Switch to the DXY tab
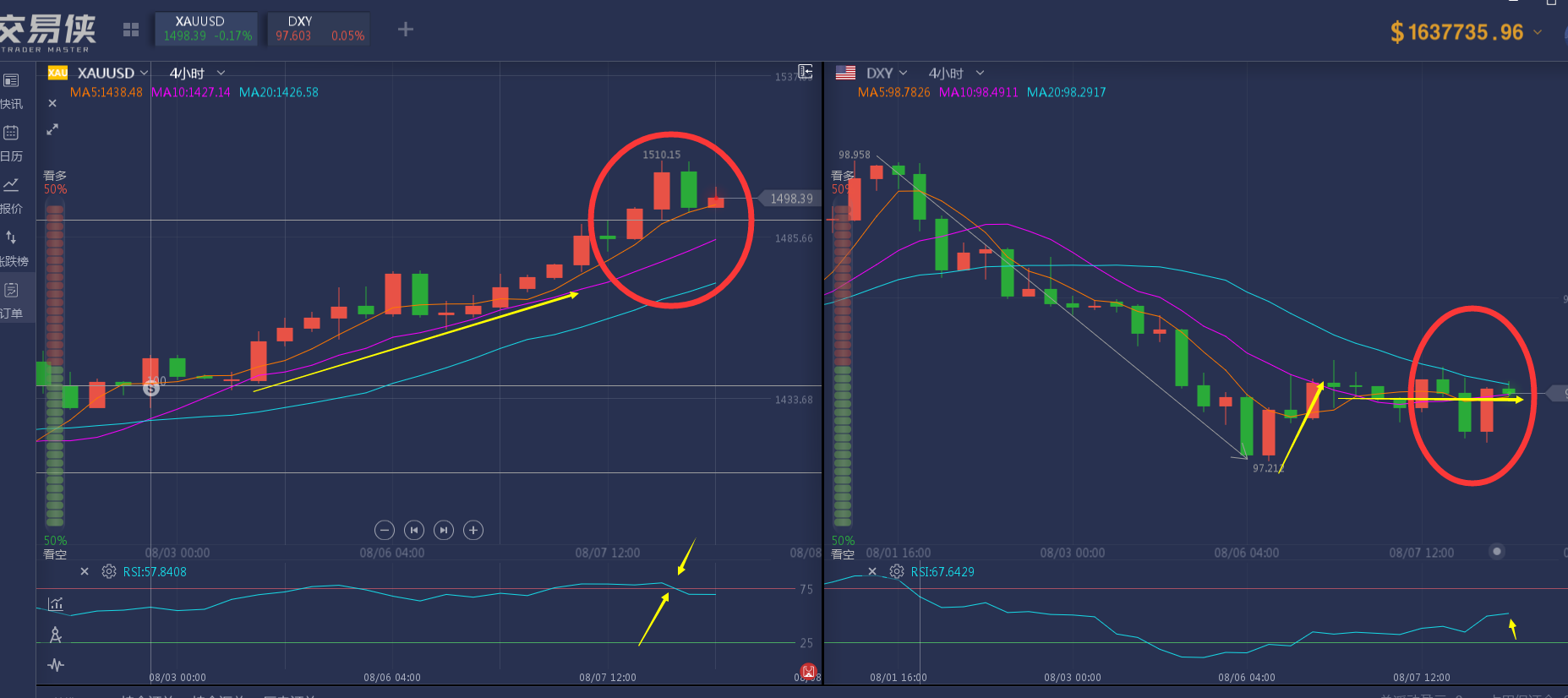This screenshot has height=698, width=1568. pyautogui.click(x=319, y=29)
